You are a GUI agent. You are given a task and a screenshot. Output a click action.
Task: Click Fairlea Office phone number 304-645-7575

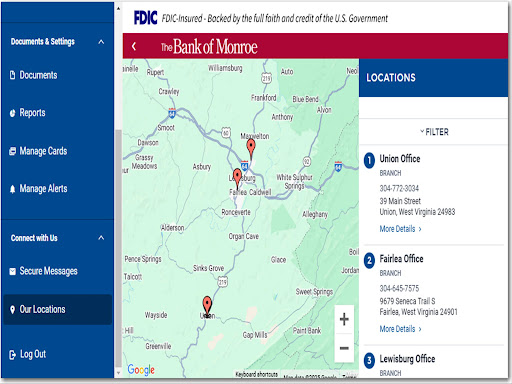click(x=399, y=288)
